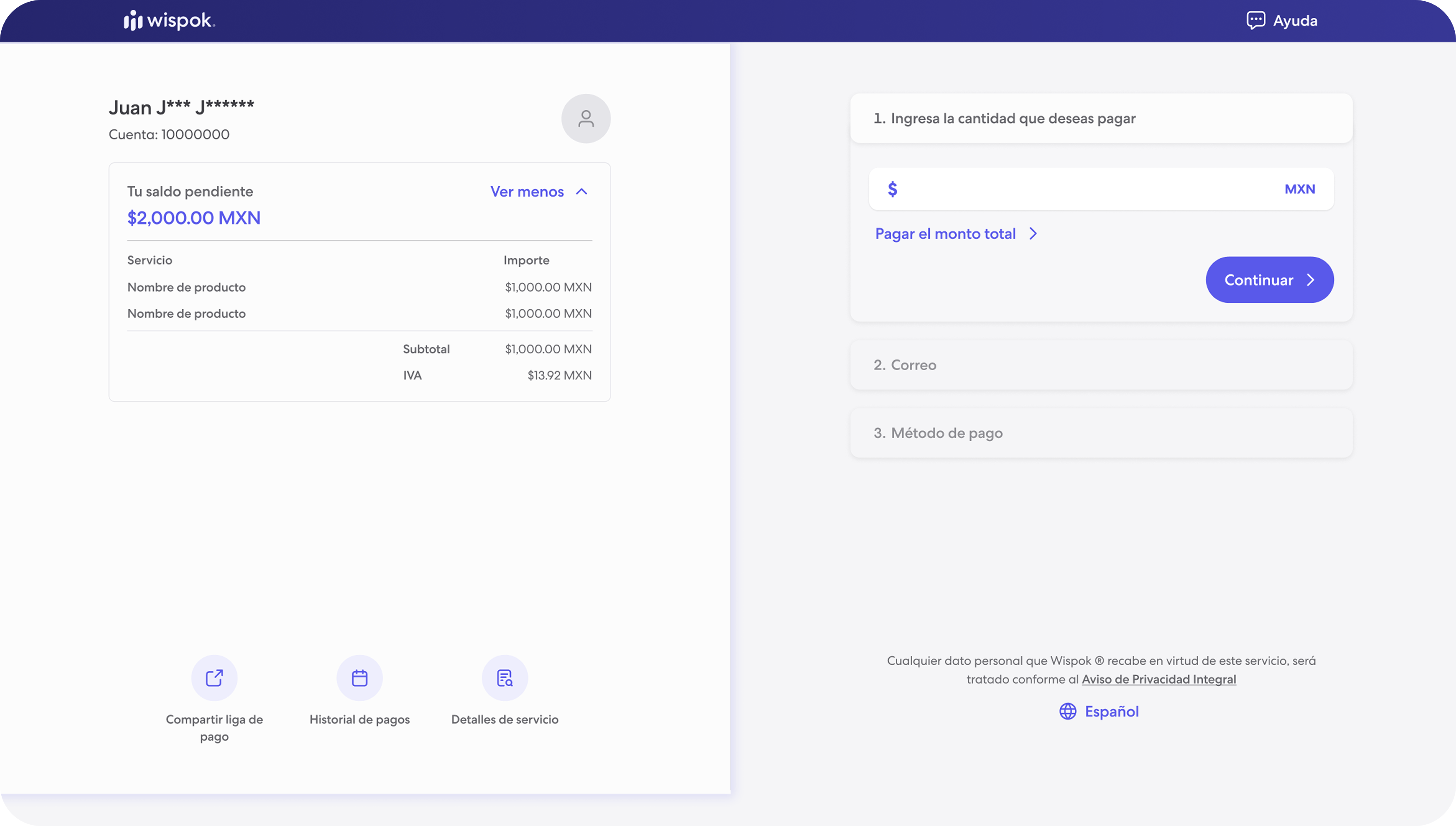Select the step 1 Ingresa la cantidad header

click(x=1101, y=118)
